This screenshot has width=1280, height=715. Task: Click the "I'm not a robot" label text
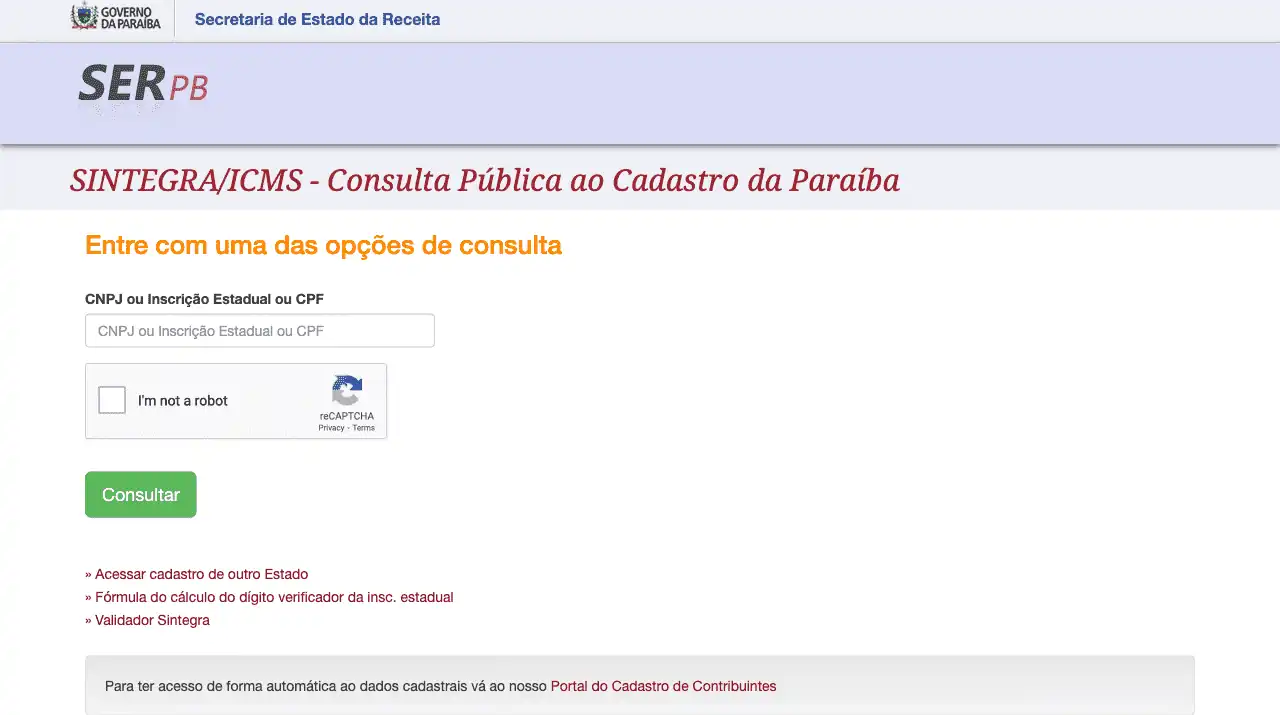[x=183, y=401]
